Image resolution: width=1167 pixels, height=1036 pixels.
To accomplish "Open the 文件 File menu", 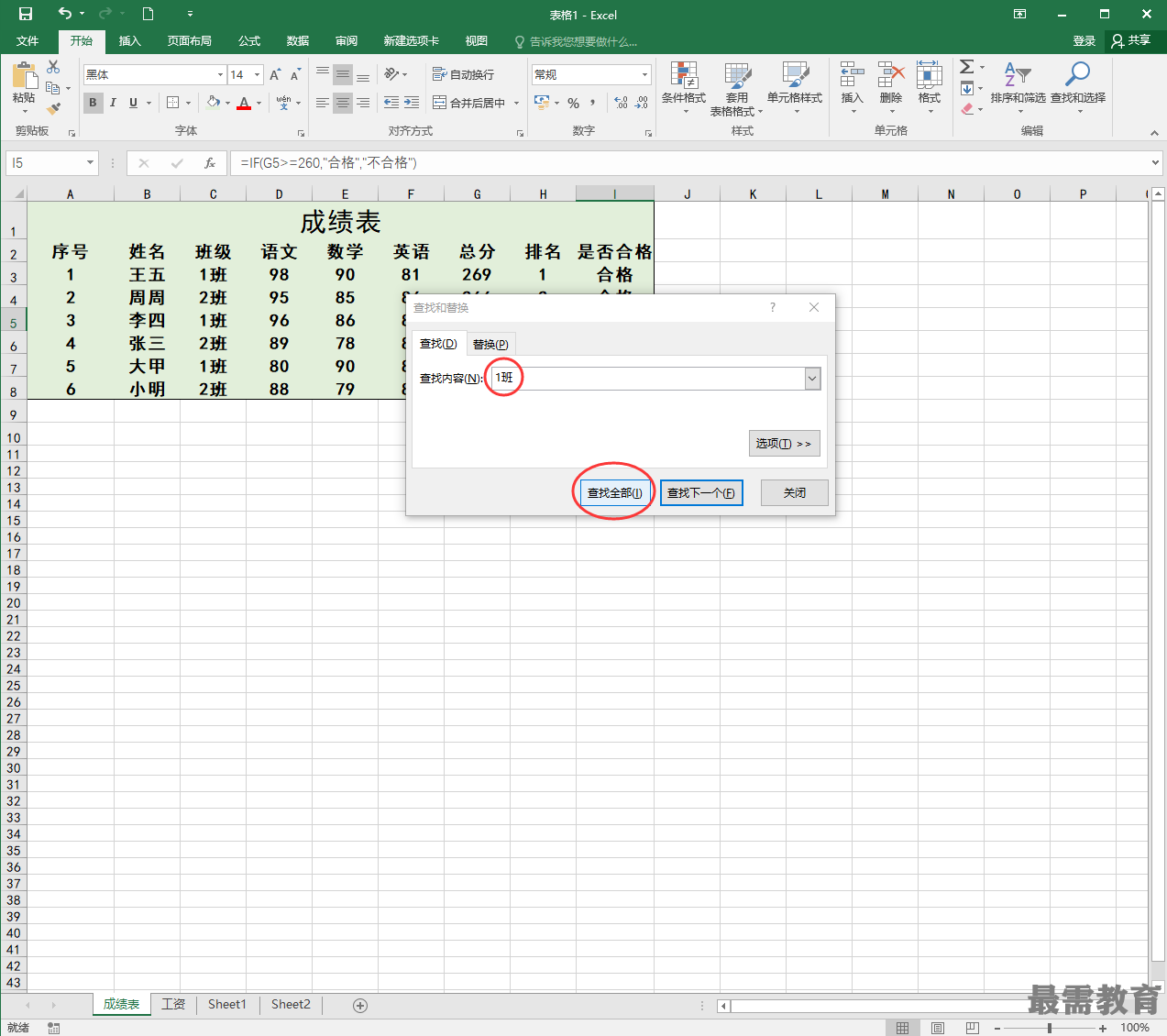I will pyautogui.click(x=28, y=41).
